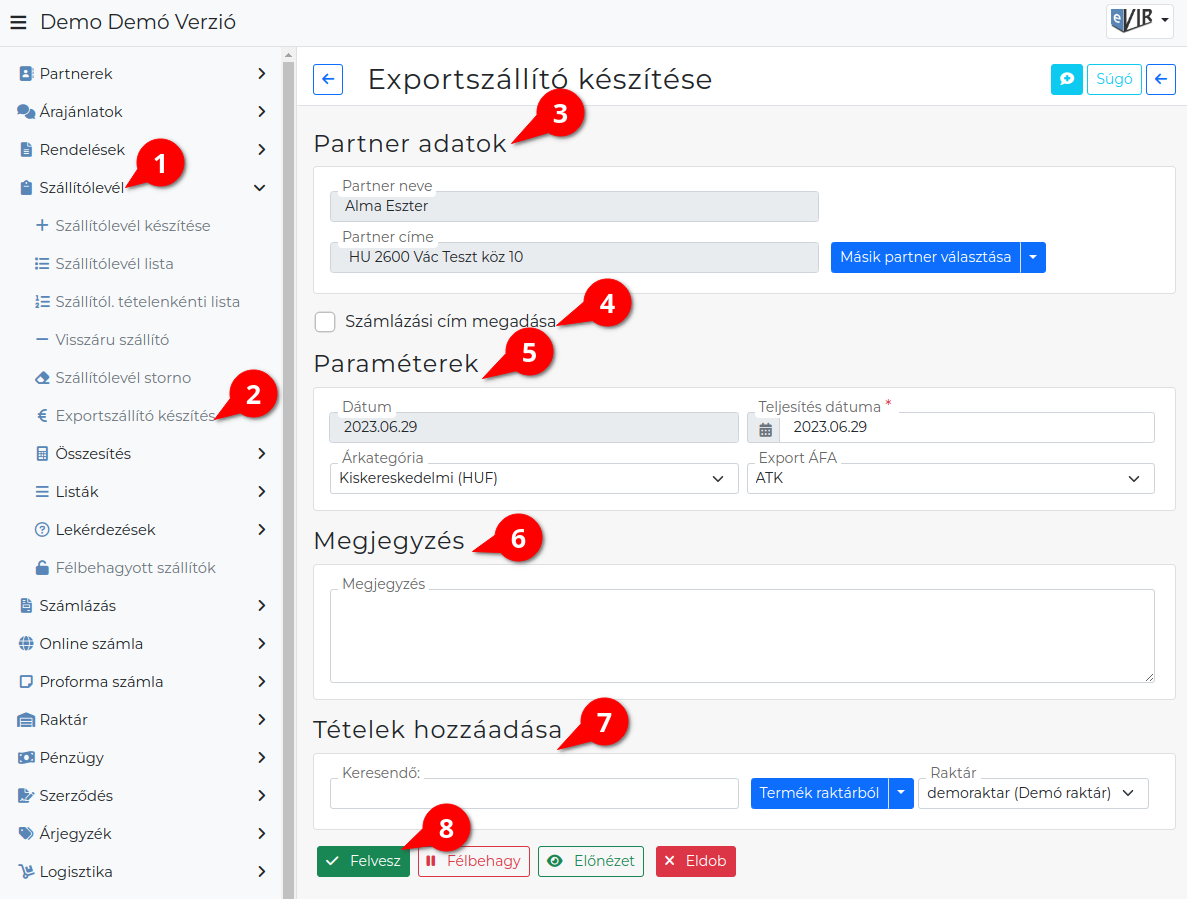Click the Partner neve Alma Eszter field
1187x899 pixels.
[574, 207]
